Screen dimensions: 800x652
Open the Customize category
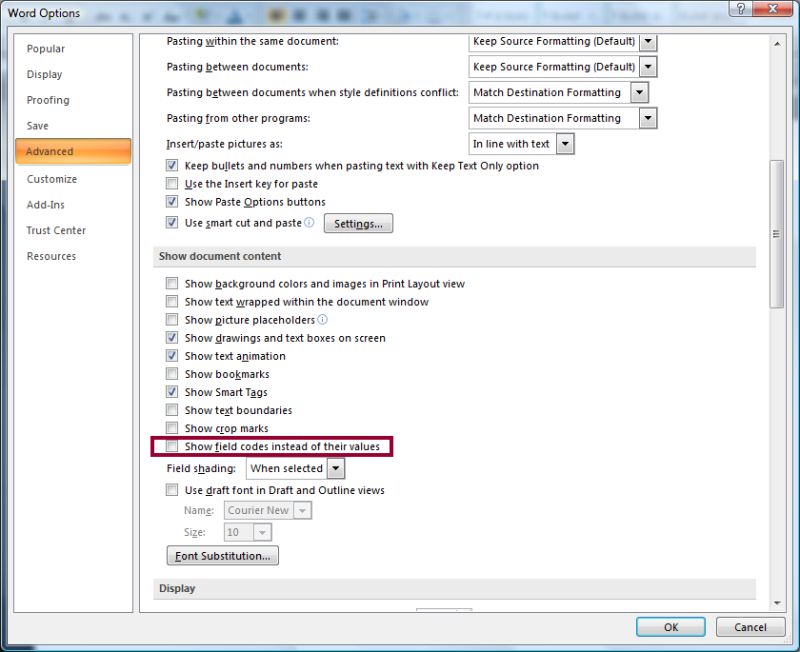pyautogui.click(x=73, y=179)
